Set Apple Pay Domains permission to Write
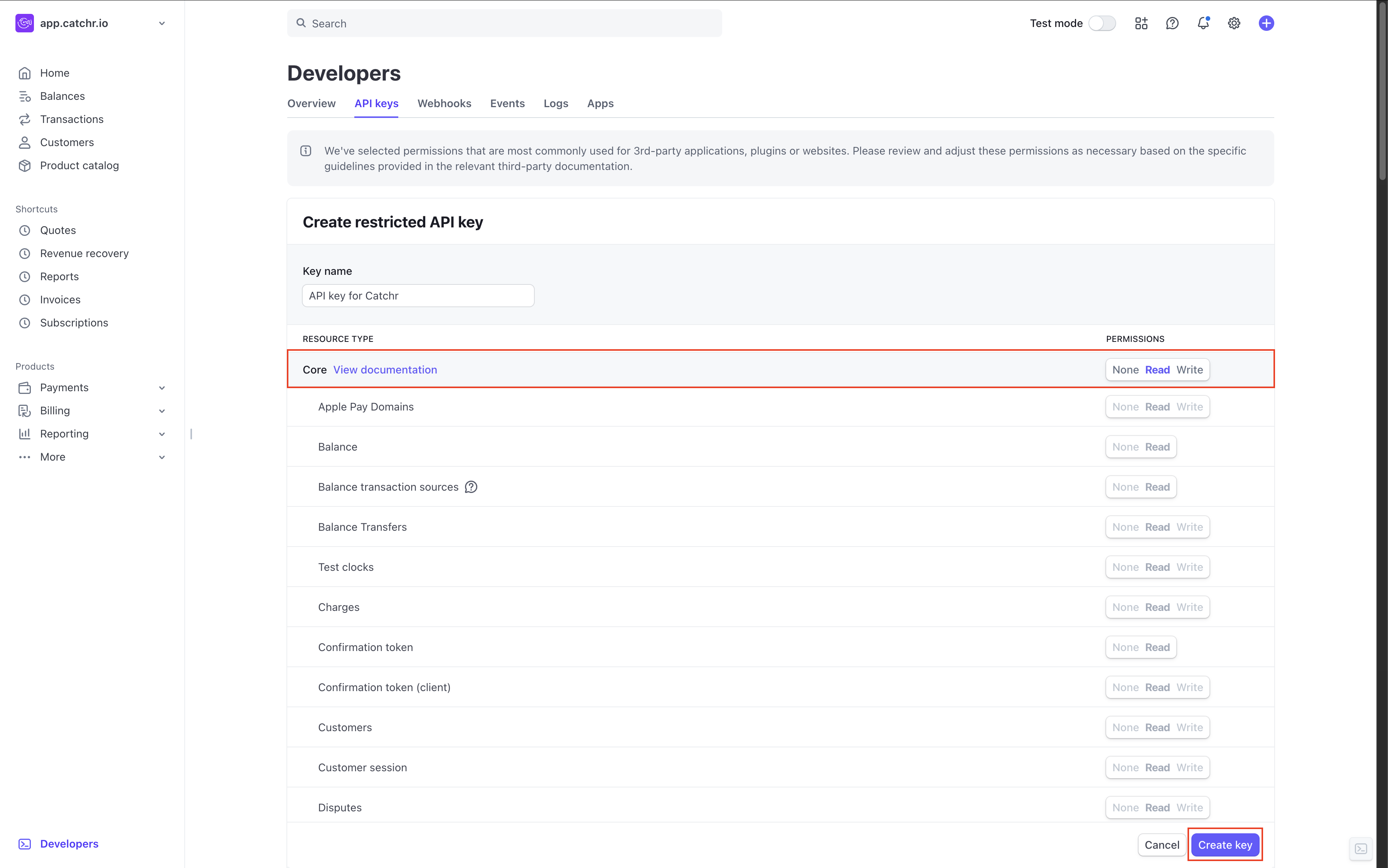 pos(1189,407)
